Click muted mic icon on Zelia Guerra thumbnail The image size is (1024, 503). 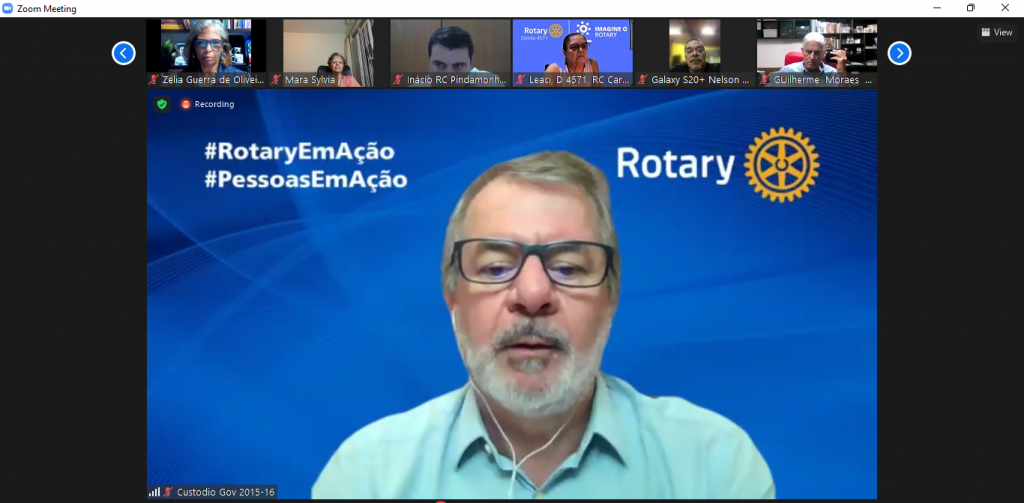[x=154, y=80]
